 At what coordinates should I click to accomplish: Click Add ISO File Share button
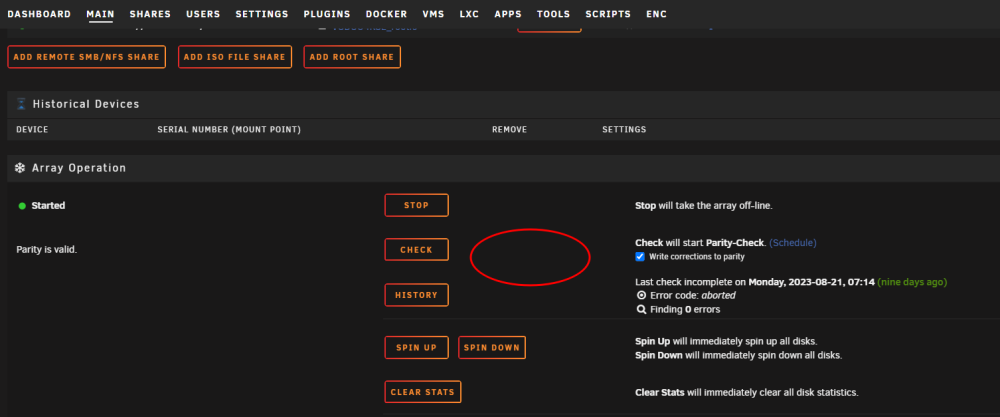[x=235, y=57]
